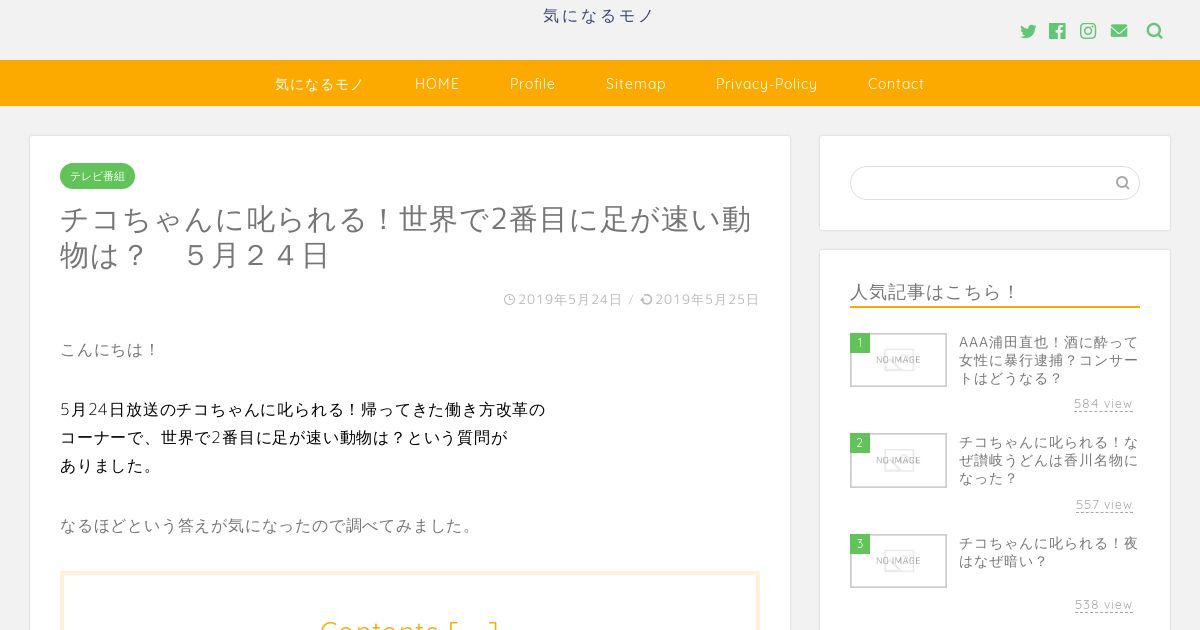
Task: Open Privacy-Policy menu item
Action: [767, 84]
